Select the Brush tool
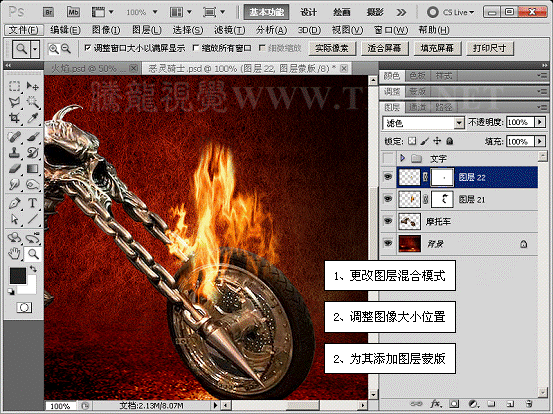Viewport: 553px width, 414px height. coord(32,137)
